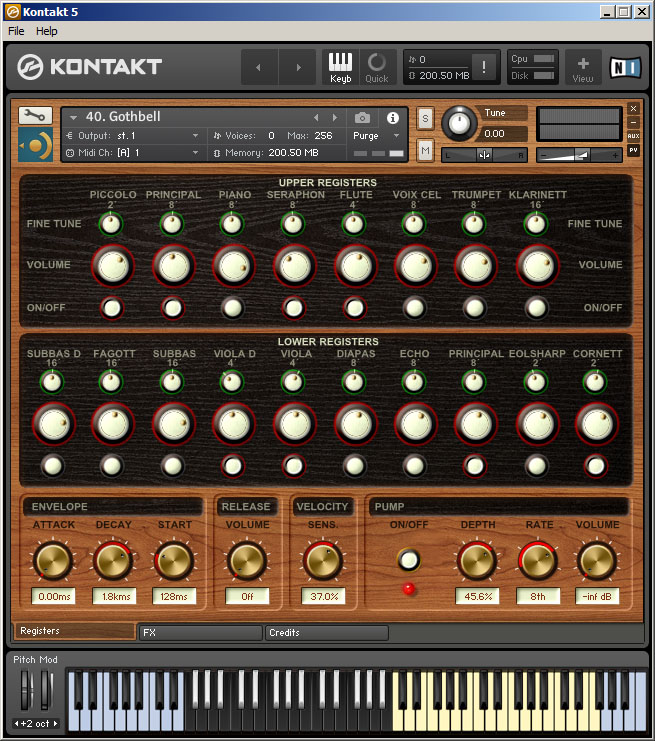Toggle the Keyb on-screen keyboard button
This screenshot has width=655, height=741.
[341, 67]
